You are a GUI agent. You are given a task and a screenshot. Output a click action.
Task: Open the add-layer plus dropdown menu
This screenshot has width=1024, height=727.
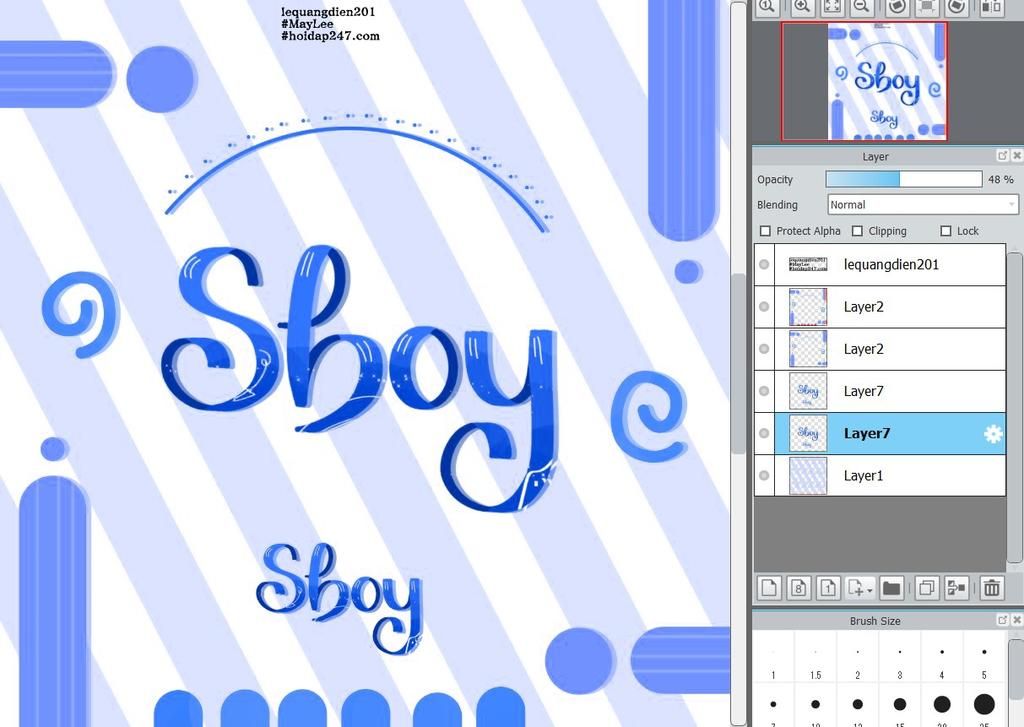pos(859,588)
